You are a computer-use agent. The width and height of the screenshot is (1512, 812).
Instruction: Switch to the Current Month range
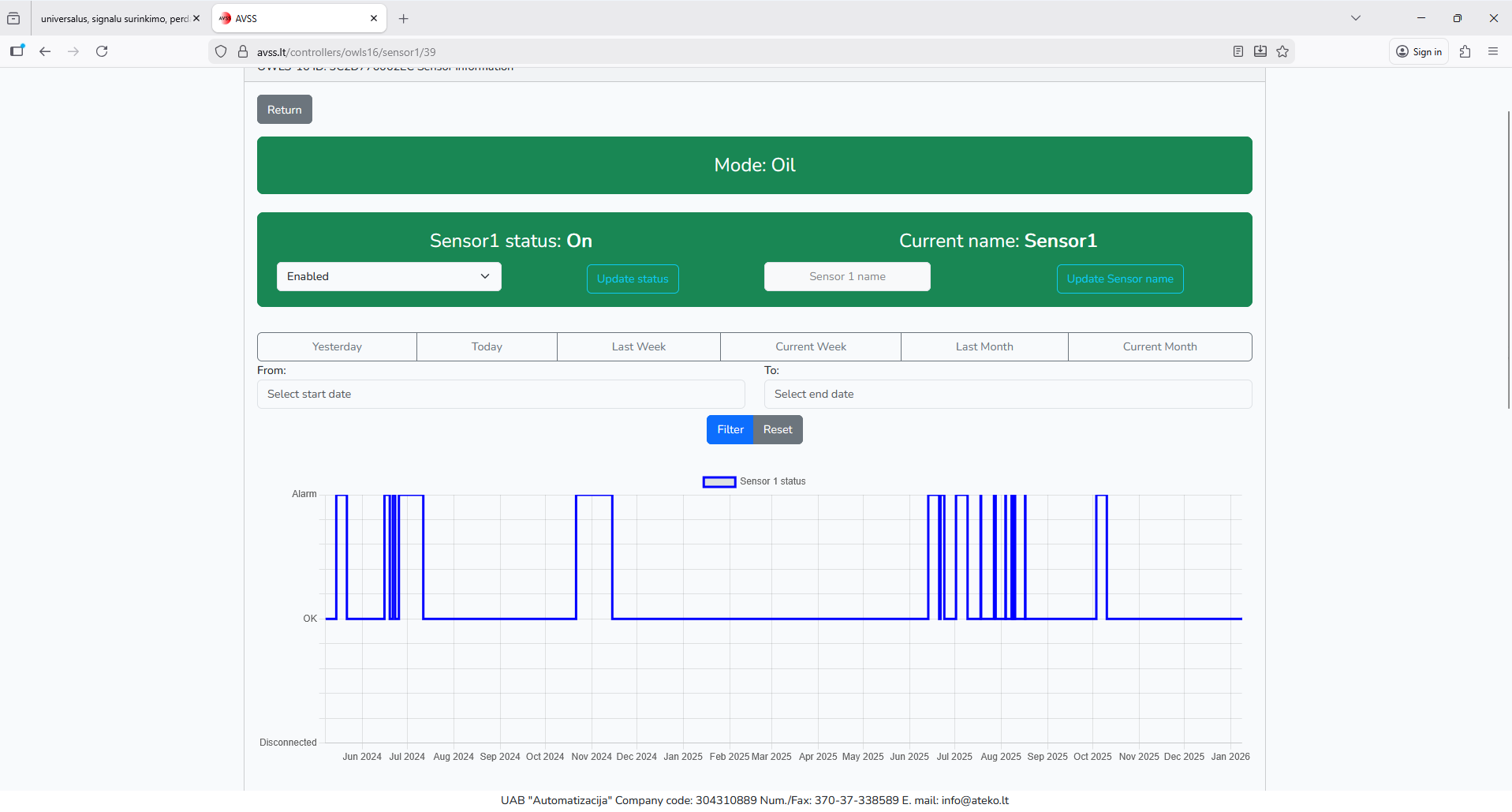click(1159, 346)
